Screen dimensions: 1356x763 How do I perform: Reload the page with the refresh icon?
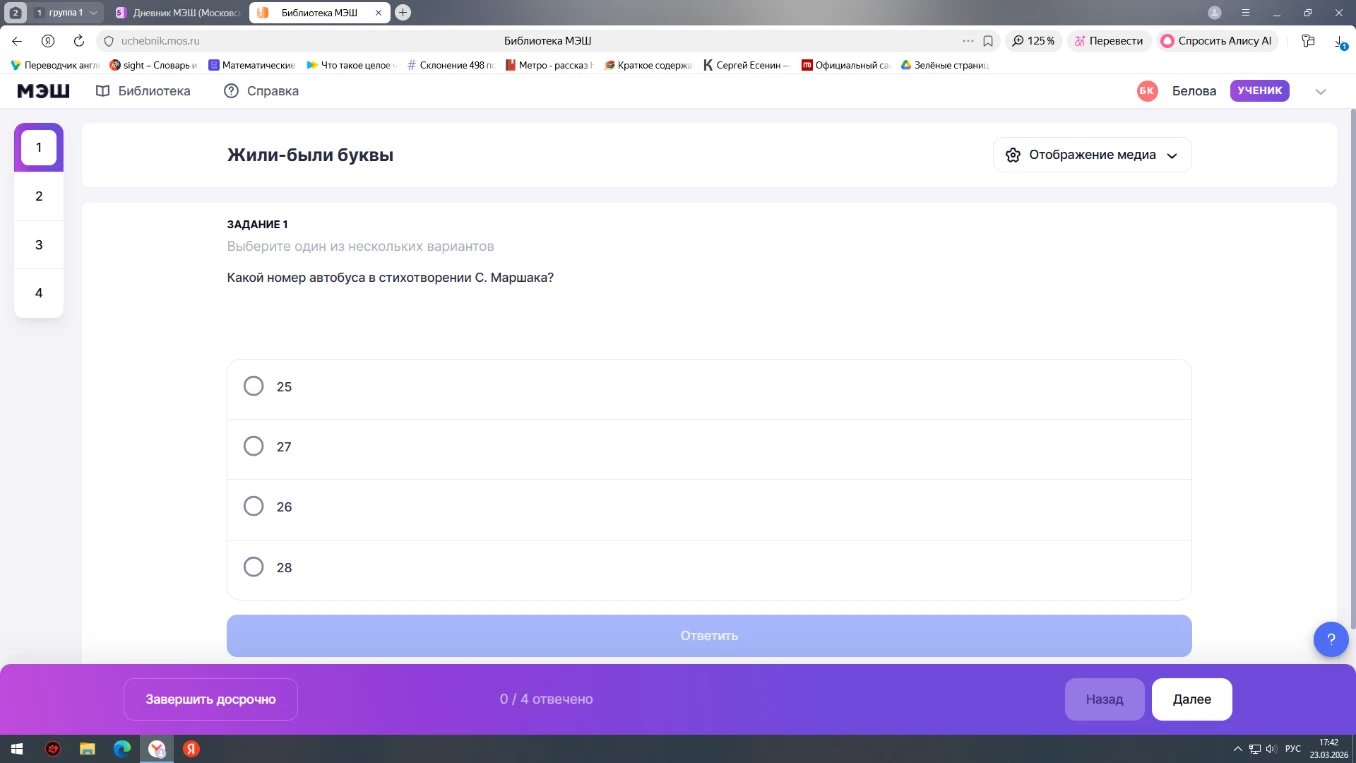tap(79, 41)
